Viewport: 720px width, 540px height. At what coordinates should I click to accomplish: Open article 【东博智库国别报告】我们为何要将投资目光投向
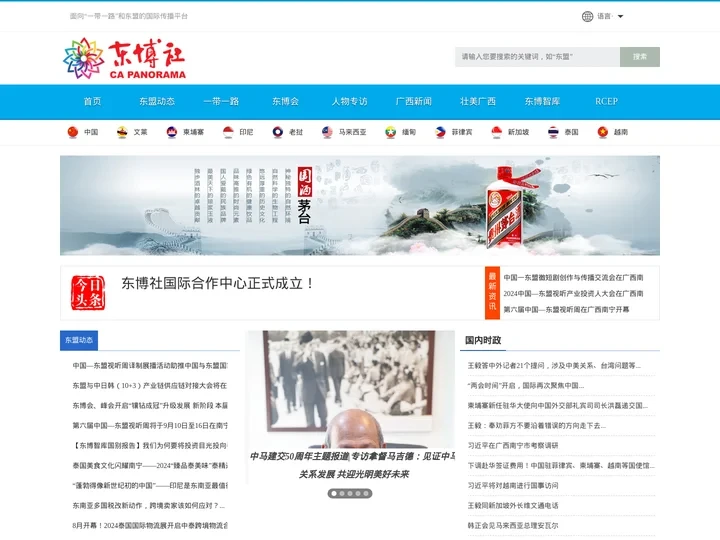click(x=150, y=445)
